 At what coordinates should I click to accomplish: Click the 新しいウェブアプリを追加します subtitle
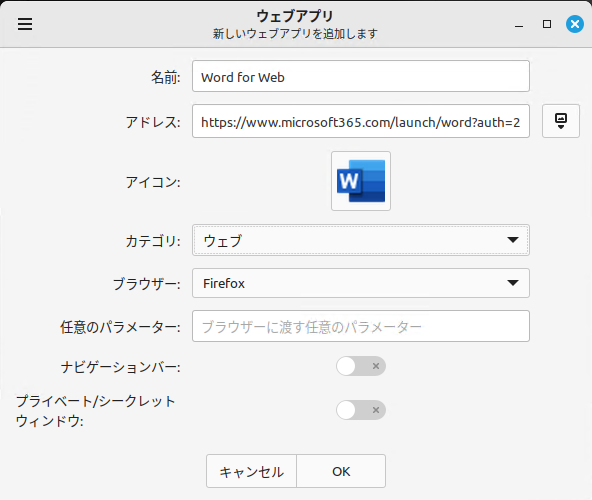point(295,34)
